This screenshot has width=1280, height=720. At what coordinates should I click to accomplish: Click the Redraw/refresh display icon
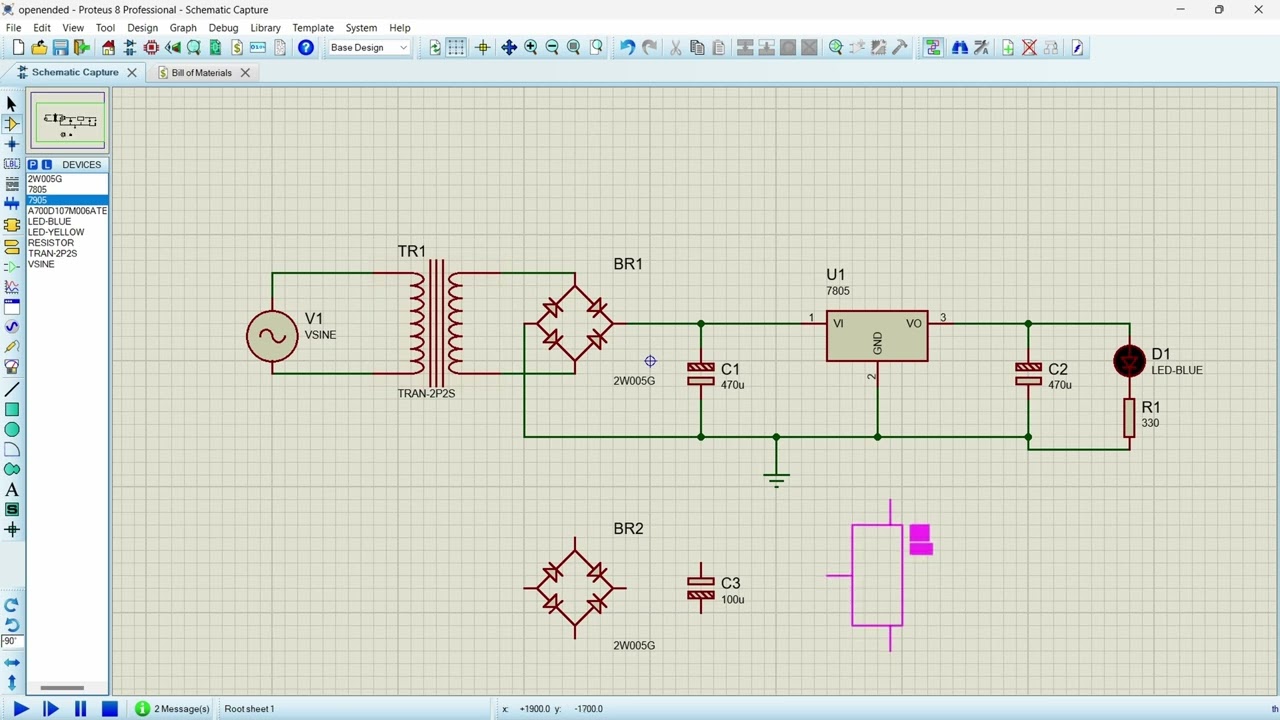point(435,47)
